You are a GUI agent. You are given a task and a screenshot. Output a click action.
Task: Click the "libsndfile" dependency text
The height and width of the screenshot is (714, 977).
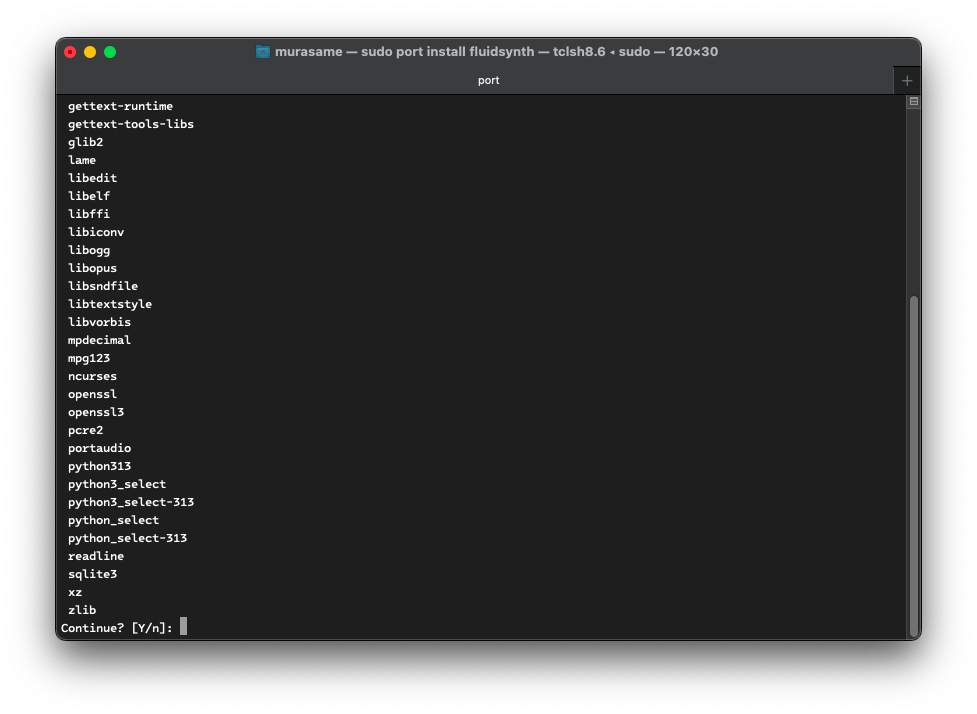click(103, 286)
